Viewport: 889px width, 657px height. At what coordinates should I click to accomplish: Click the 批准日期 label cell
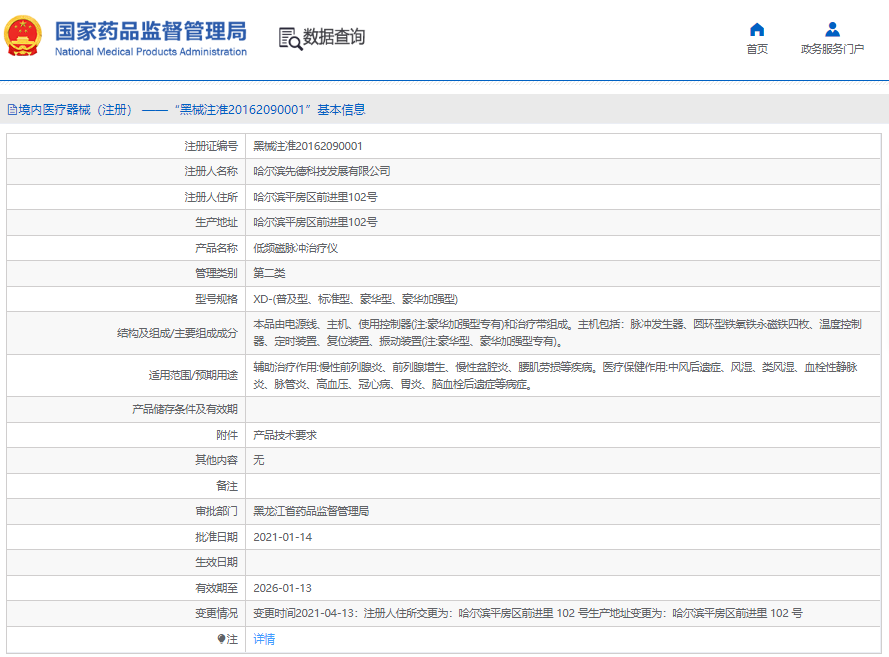pos(126,537)
